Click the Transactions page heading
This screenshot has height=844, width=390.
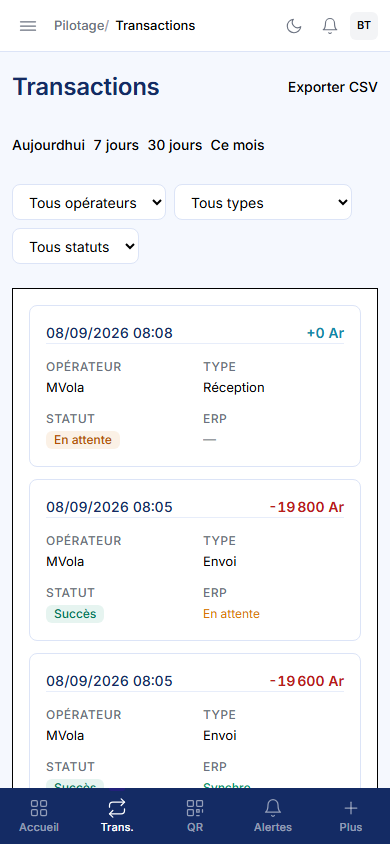click(86, 87)
